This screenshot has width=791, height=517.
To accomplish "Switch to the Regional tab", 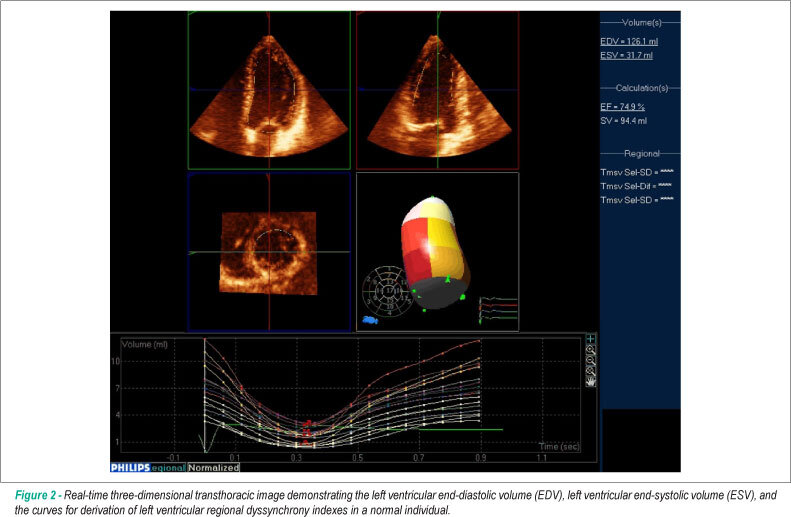I will tap(168, 468).
